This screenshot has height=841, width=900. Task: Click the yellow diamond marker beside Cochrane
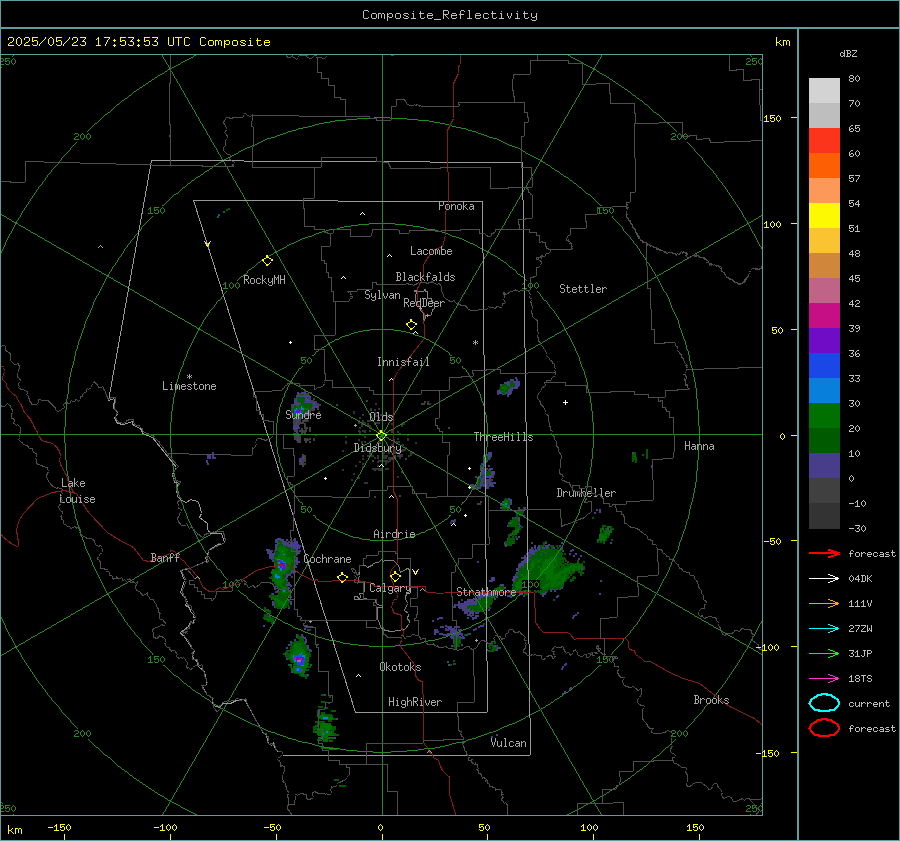click(x=342, y=578)
